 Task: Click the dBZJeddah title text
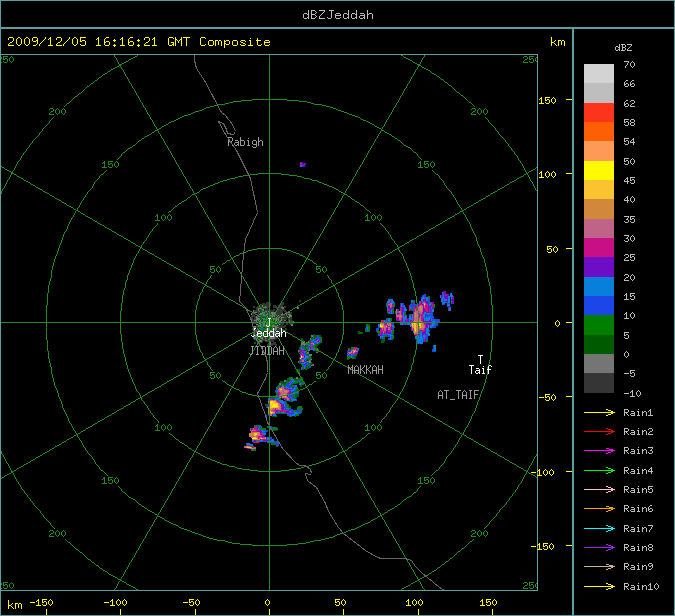[x=338, y=15]
